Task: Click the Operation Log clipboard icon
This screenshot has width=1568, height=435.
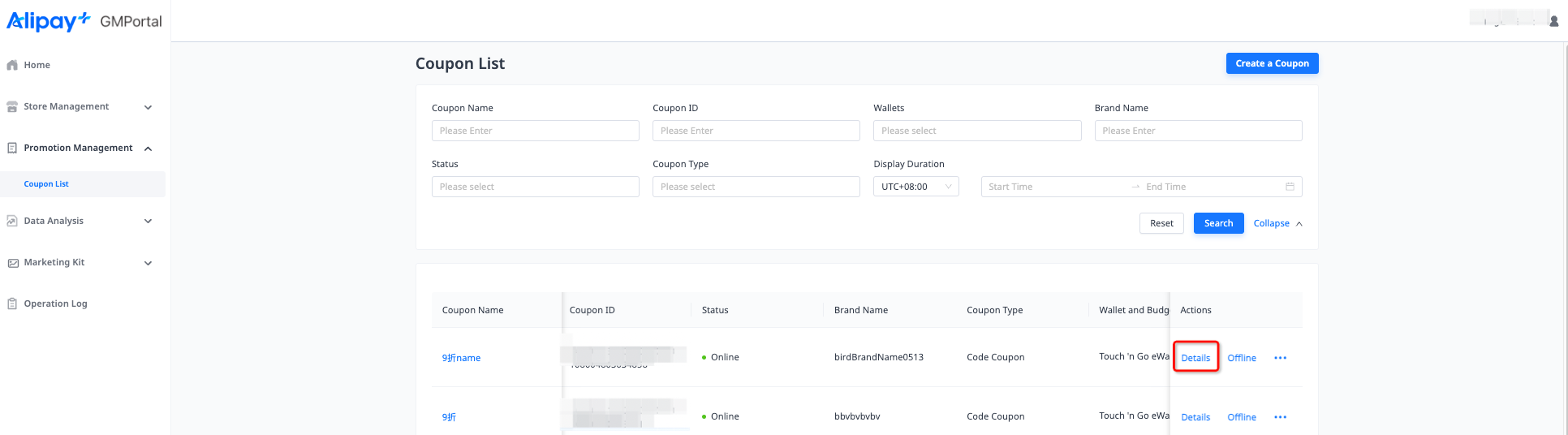Action: (x=12, y=304)
